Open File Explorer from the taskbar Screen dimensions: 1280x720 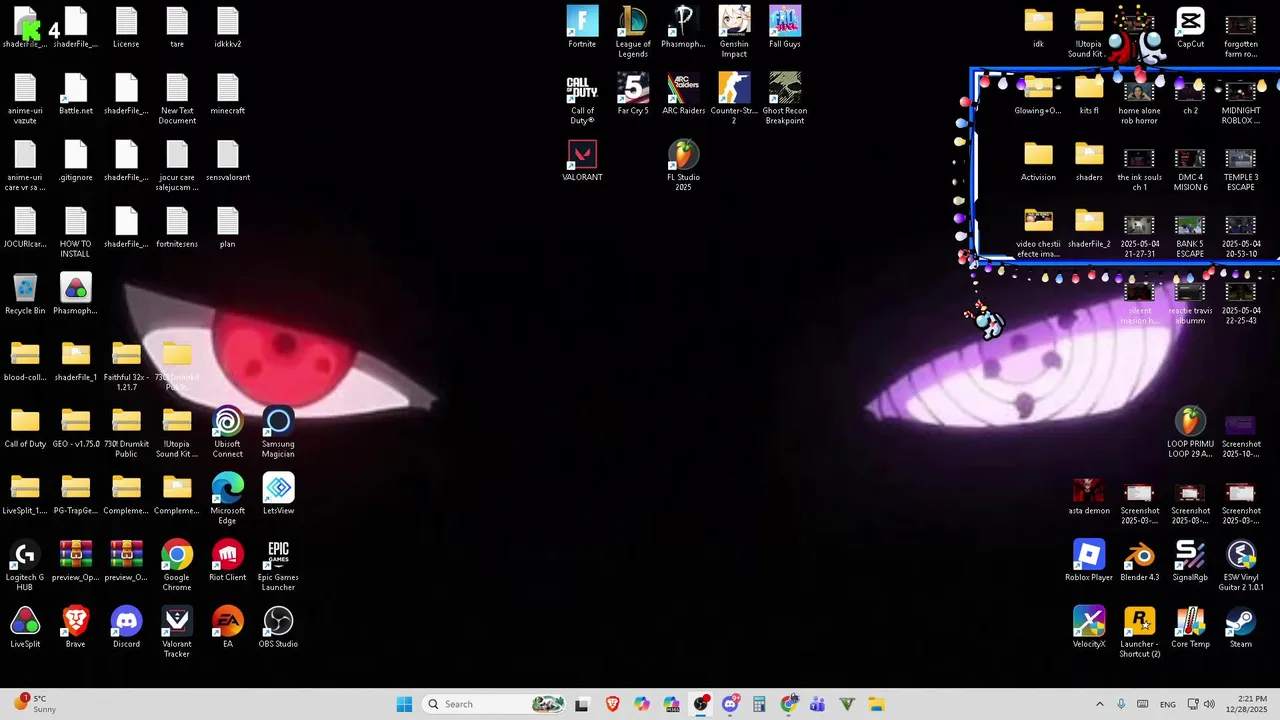pyautogui.click(x=876, y=704)
